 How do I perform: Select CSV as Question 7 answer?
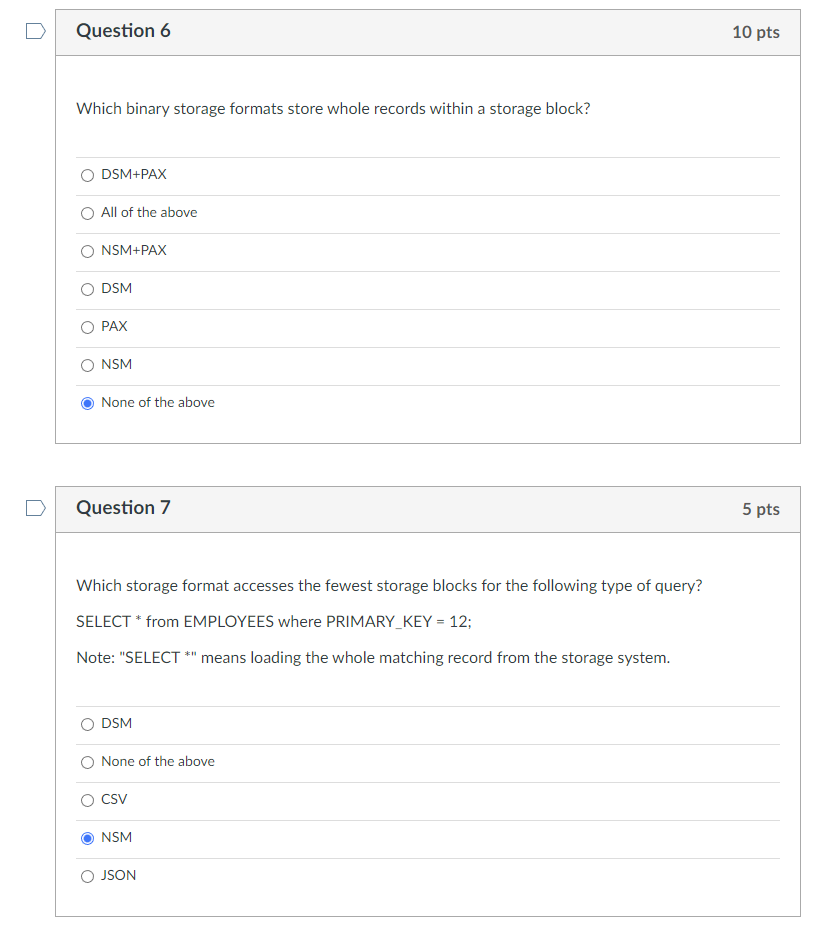[87, 800]
